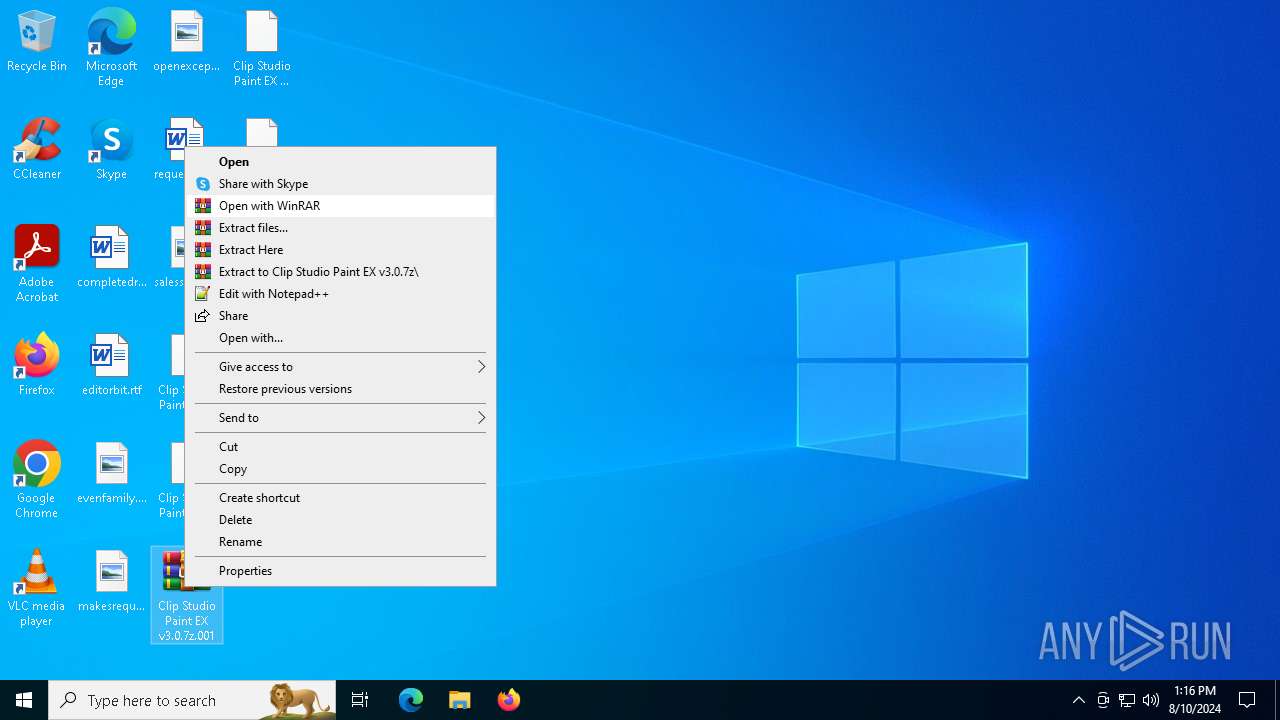Image resolution: width=1280 pixels, height=720 pixels.
Task: Expand the Give access to submenu
Action: [340, 367]
